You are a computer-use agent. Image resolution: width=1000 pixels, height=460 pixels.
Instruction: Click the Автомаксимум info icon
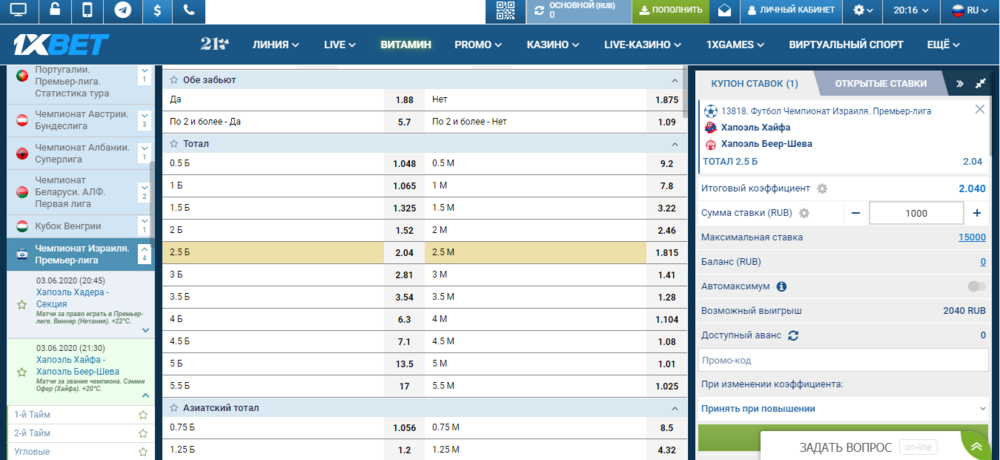point(782,286)
